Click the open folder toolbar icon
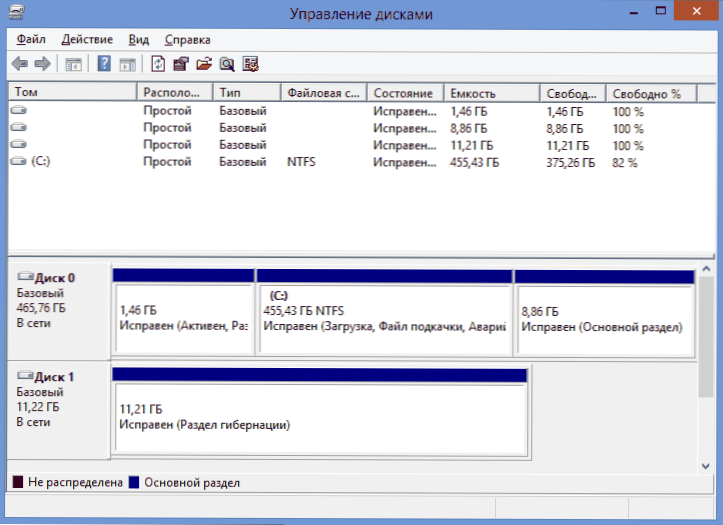The image size is (723, 525). (204, 64)
